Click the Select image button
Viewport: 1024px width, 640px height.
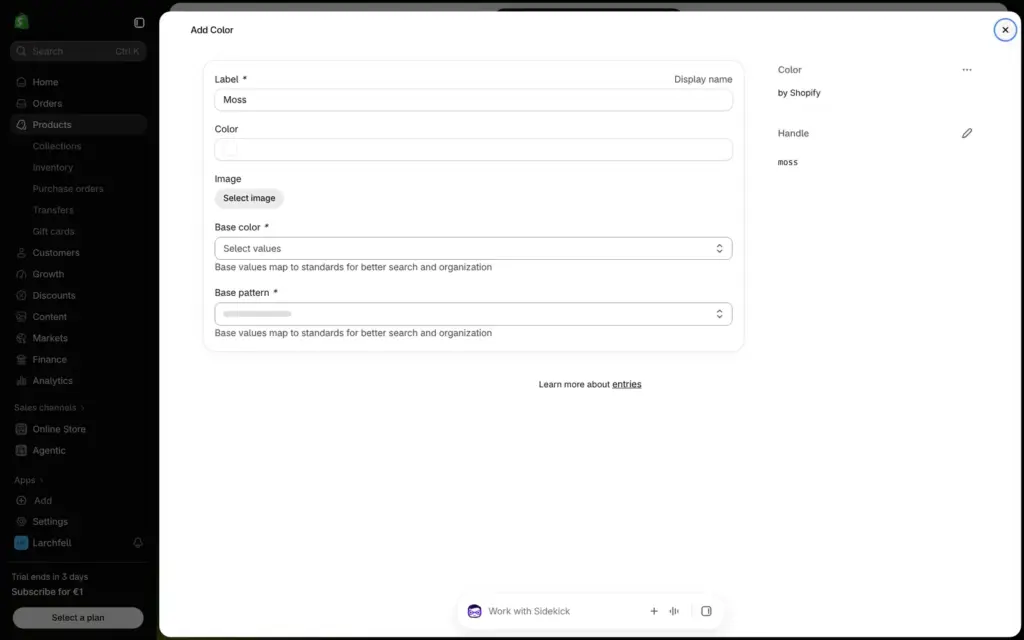(249, 198)
